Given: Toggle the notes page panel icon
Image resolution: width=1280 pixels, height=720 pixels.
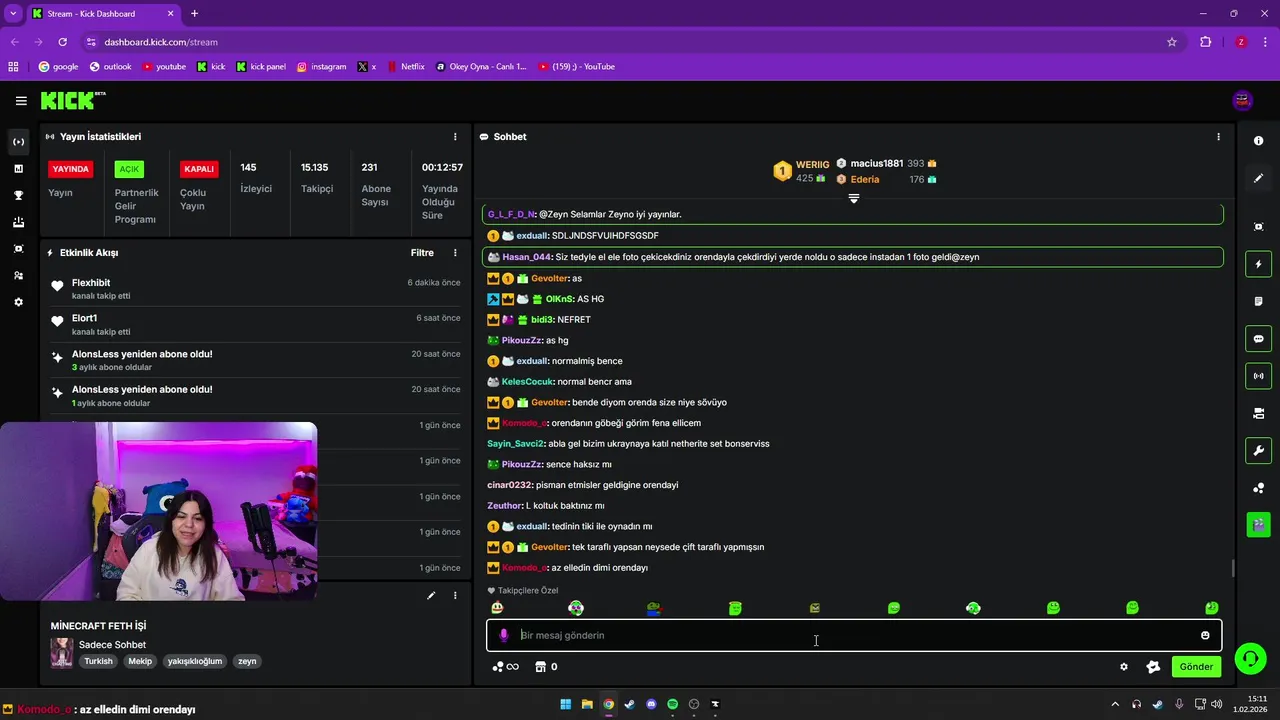Looking at the screenshot, I should [1258, 301].
